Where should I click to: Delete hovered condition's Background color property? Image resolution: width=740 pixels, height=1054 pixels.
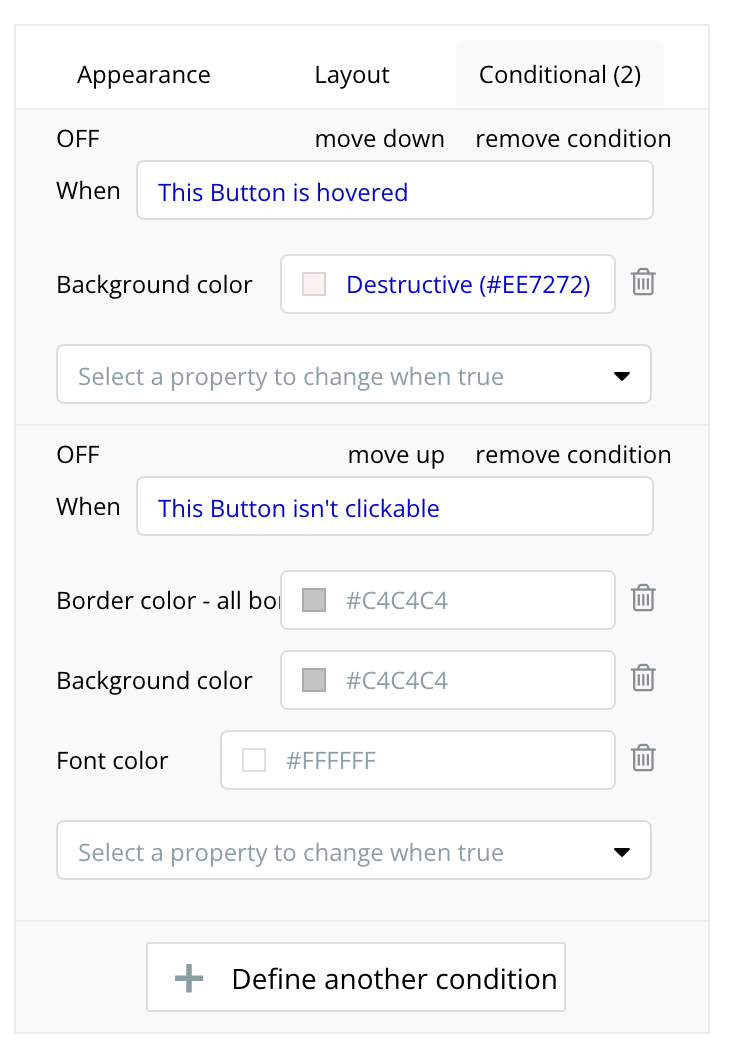tap(643, 283)
